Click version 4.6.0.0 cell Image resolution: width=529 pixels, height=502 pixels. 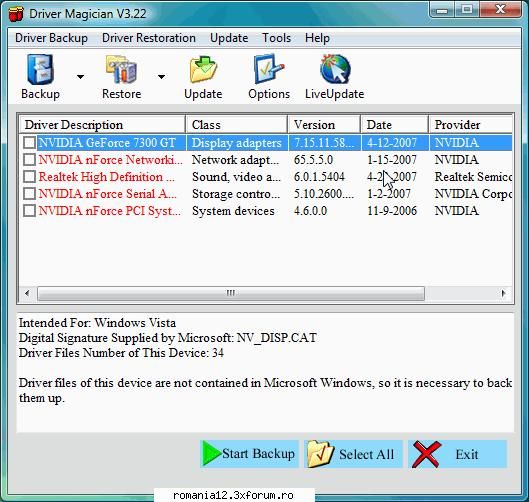click(x=310, y=211)
